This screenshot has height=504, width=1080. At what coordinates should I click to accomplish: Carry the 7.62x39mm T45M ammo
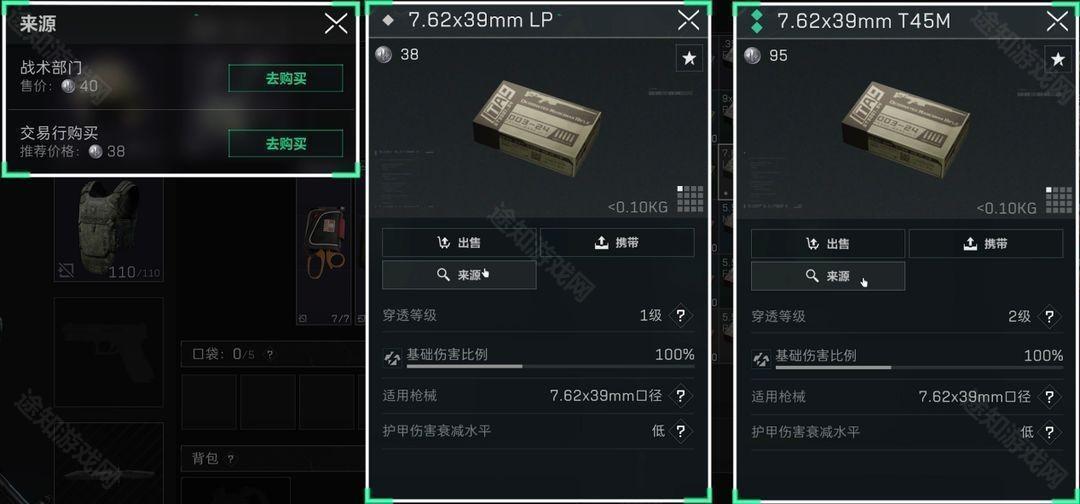pyautogui.click(x=986, y=244)
